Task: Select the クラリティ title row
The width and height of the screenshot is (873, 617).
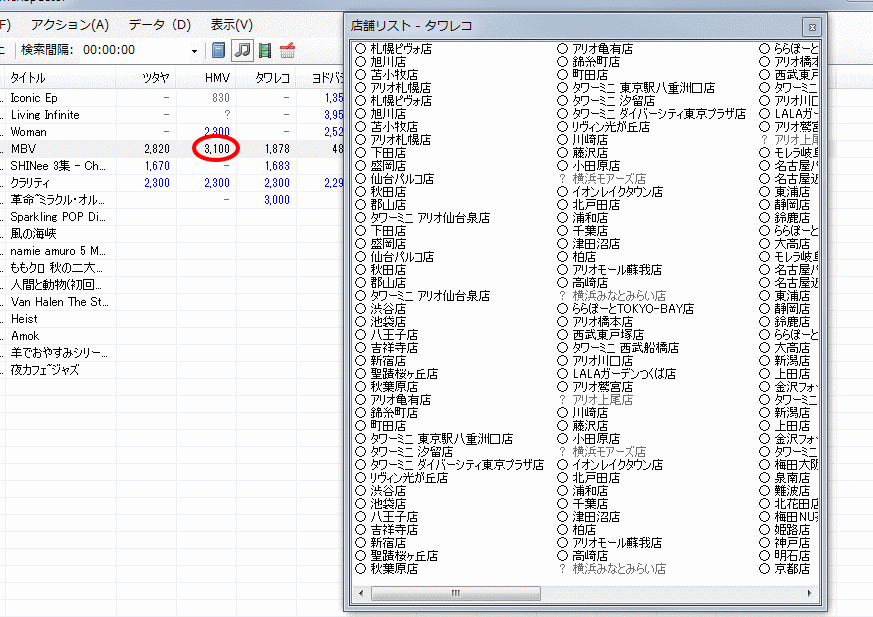Action: click(x=30, y=183)
